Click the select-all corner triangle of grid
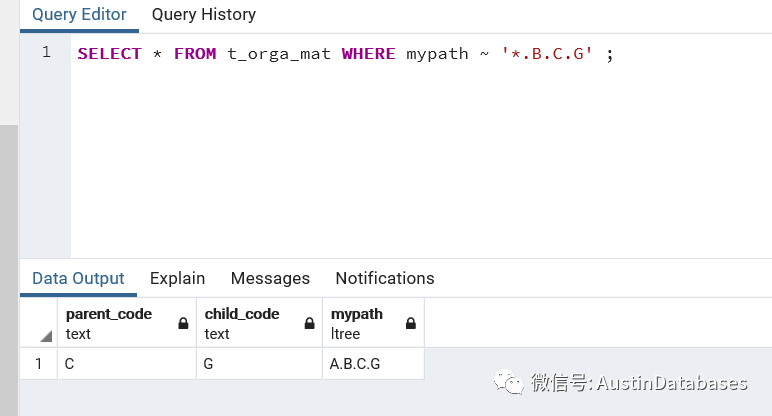 click(x=46, y=337)
